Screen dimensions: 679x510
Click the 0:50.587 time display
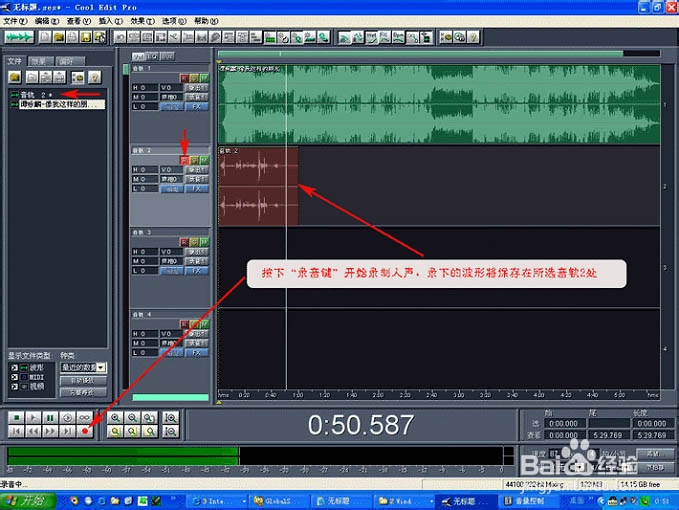click(360, 425)
